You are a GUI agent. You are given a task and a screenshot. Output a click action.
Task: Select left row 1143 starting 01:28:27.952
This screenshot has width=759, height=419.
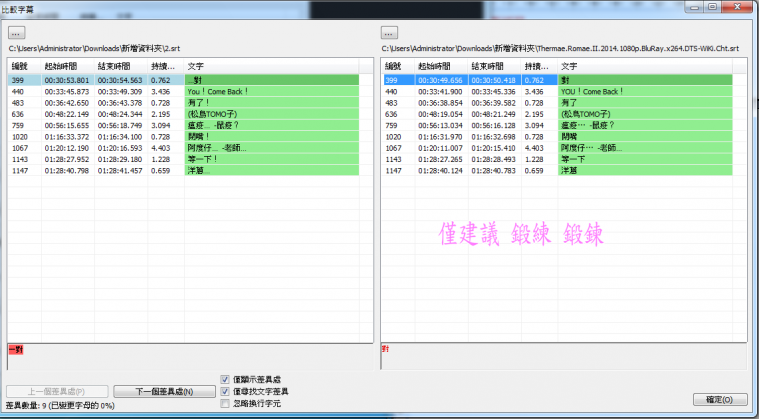click(x=183, y=159)
